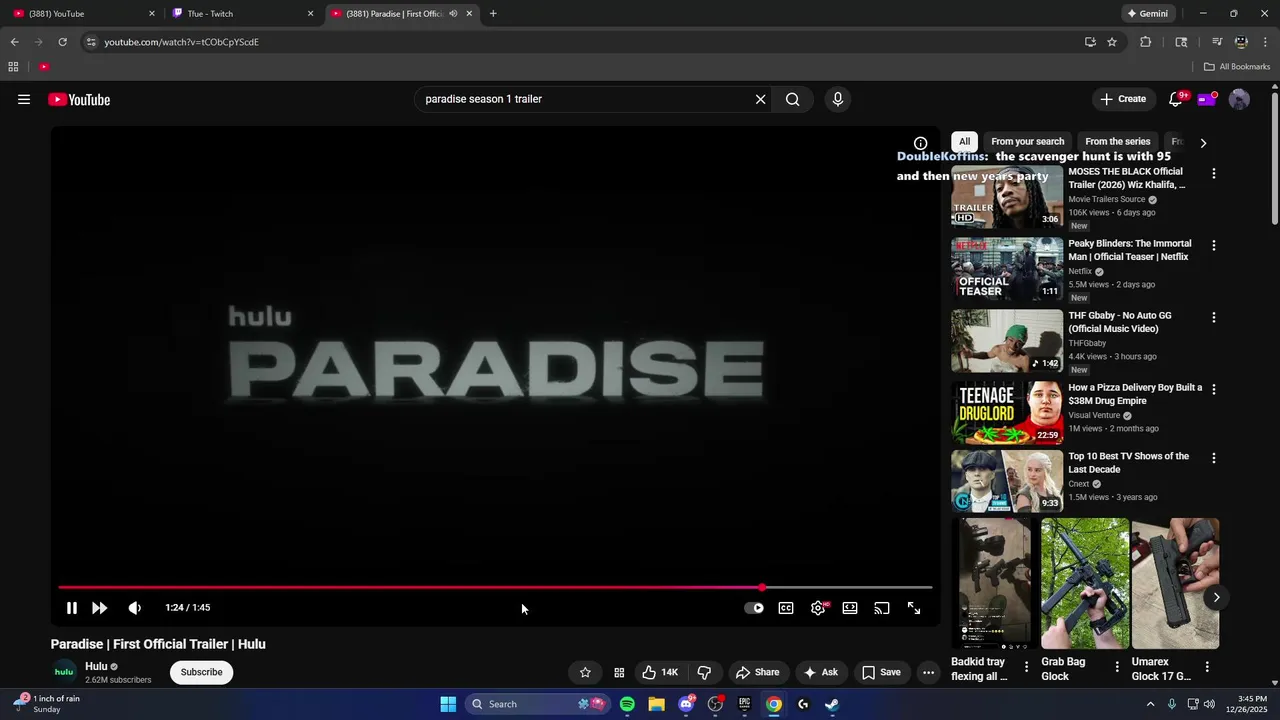
Task: Ask about this video
Action: pos(821,672)
